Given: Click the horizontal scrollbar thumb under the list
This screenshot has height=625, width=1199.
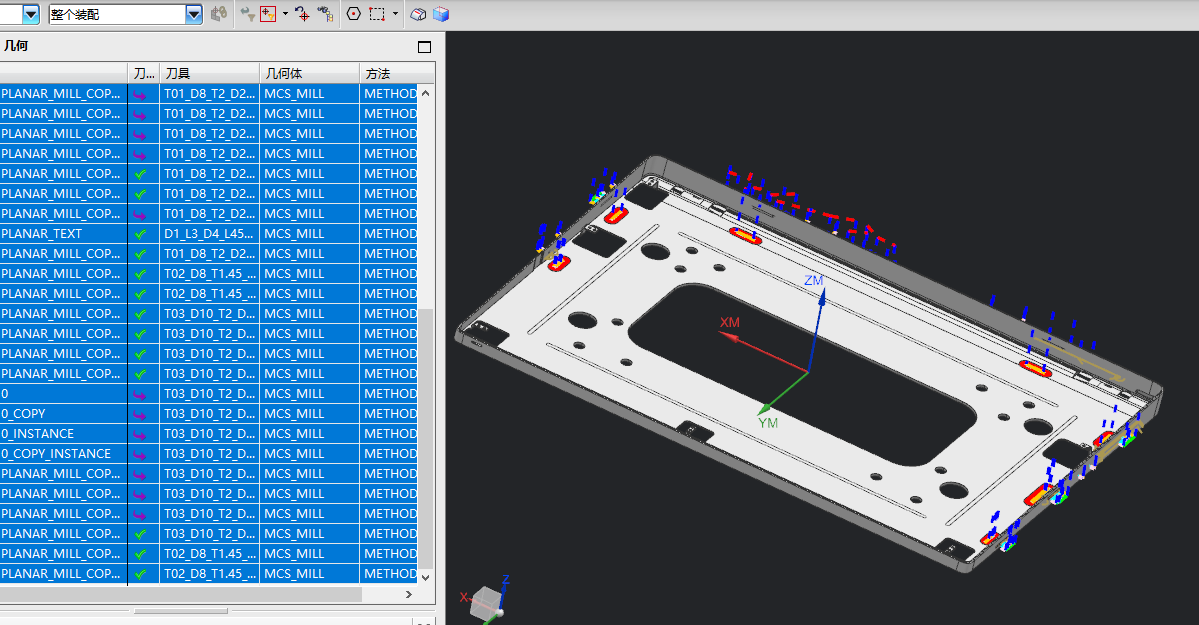Looking at the screenshot, I should [x=181, y=594].
